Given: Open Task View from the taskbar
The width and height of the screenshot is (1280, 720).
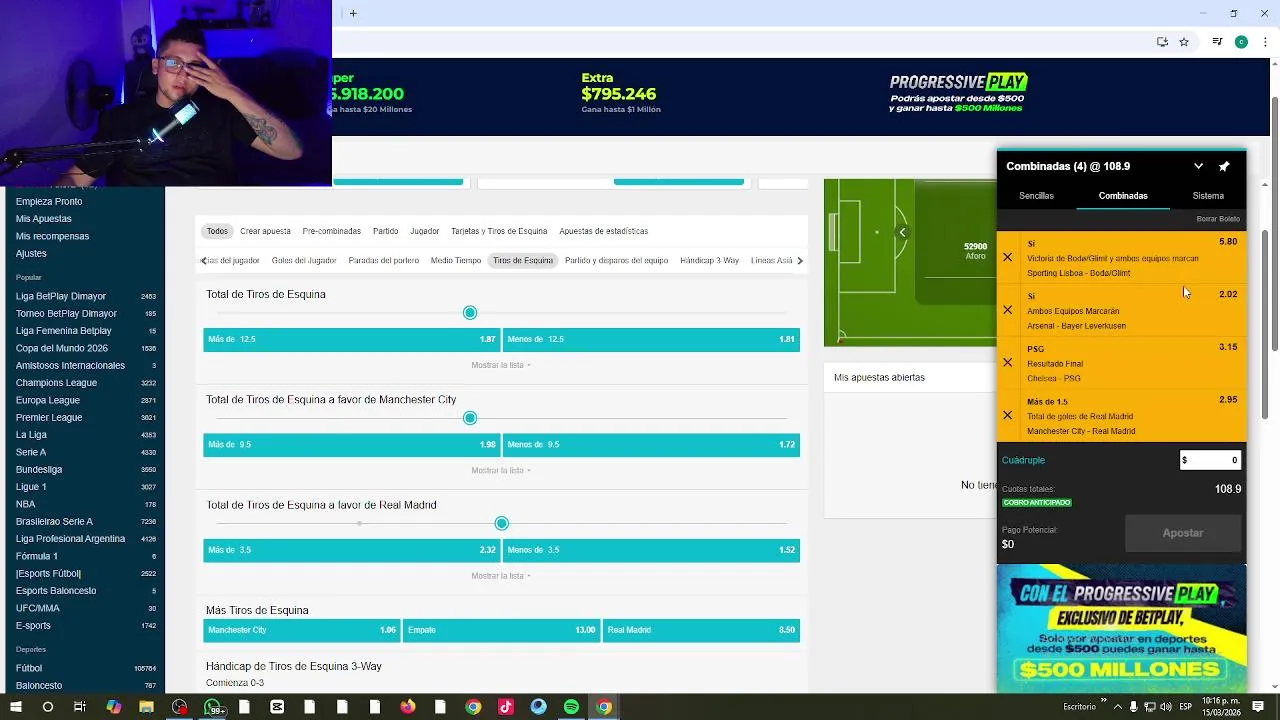Looking at the screenshot, I should point(80,707).
